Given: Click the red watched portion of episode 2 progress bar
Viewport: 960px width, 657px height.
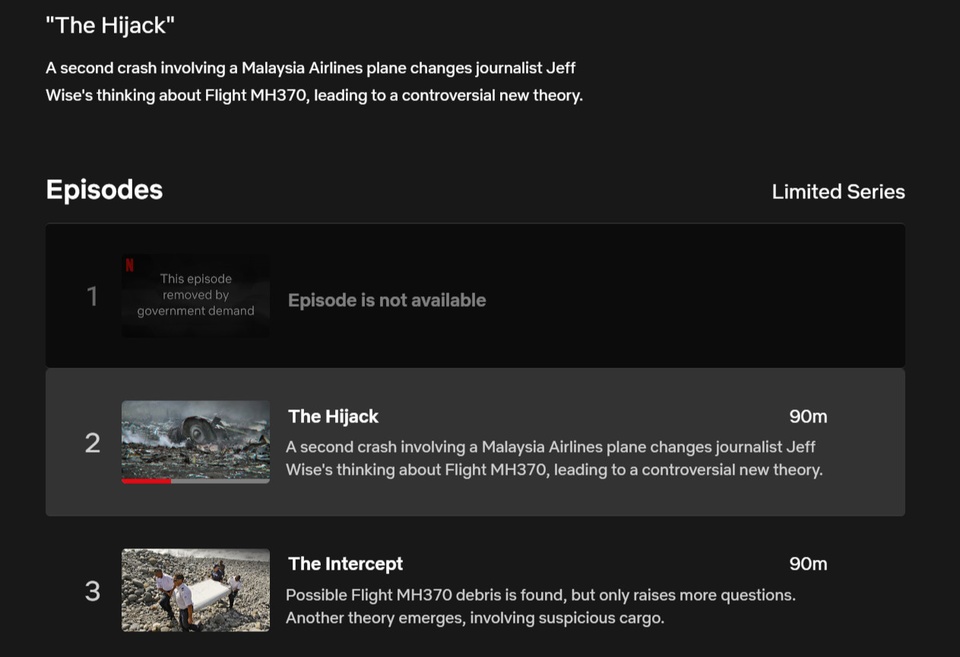Looking at the screenshot, I should pos(146,481).
